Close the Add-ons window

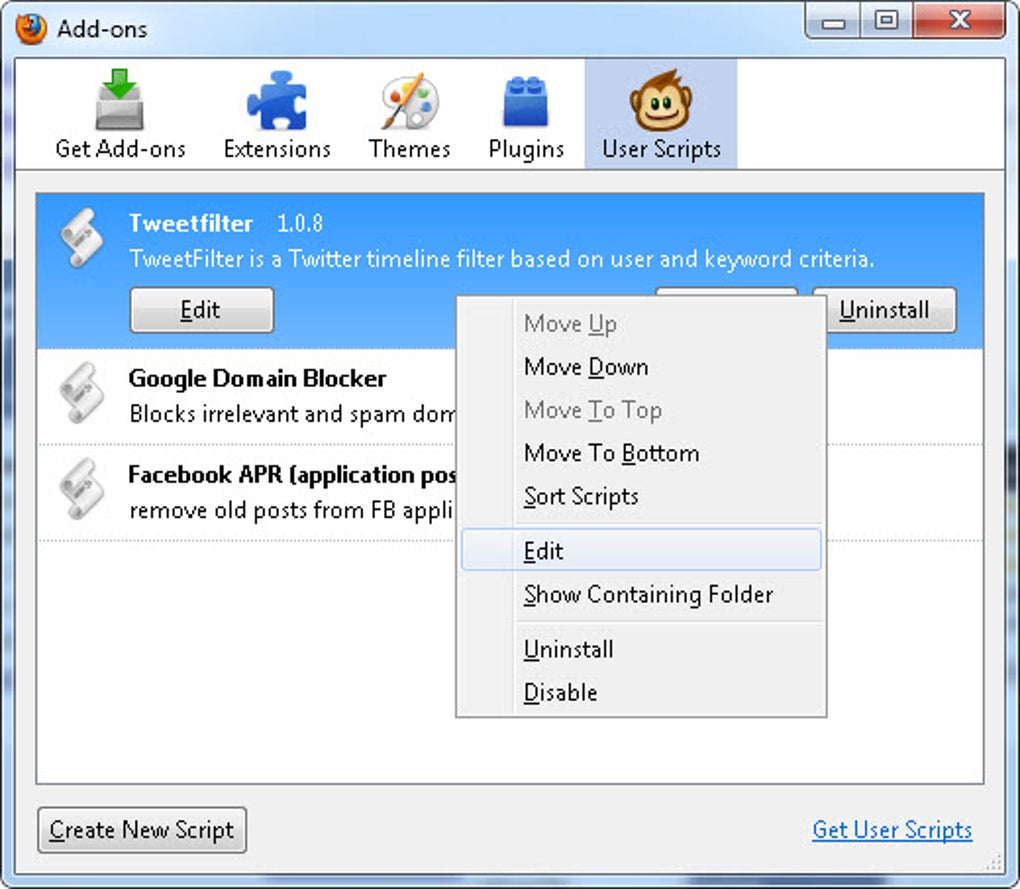click(959, 21)
